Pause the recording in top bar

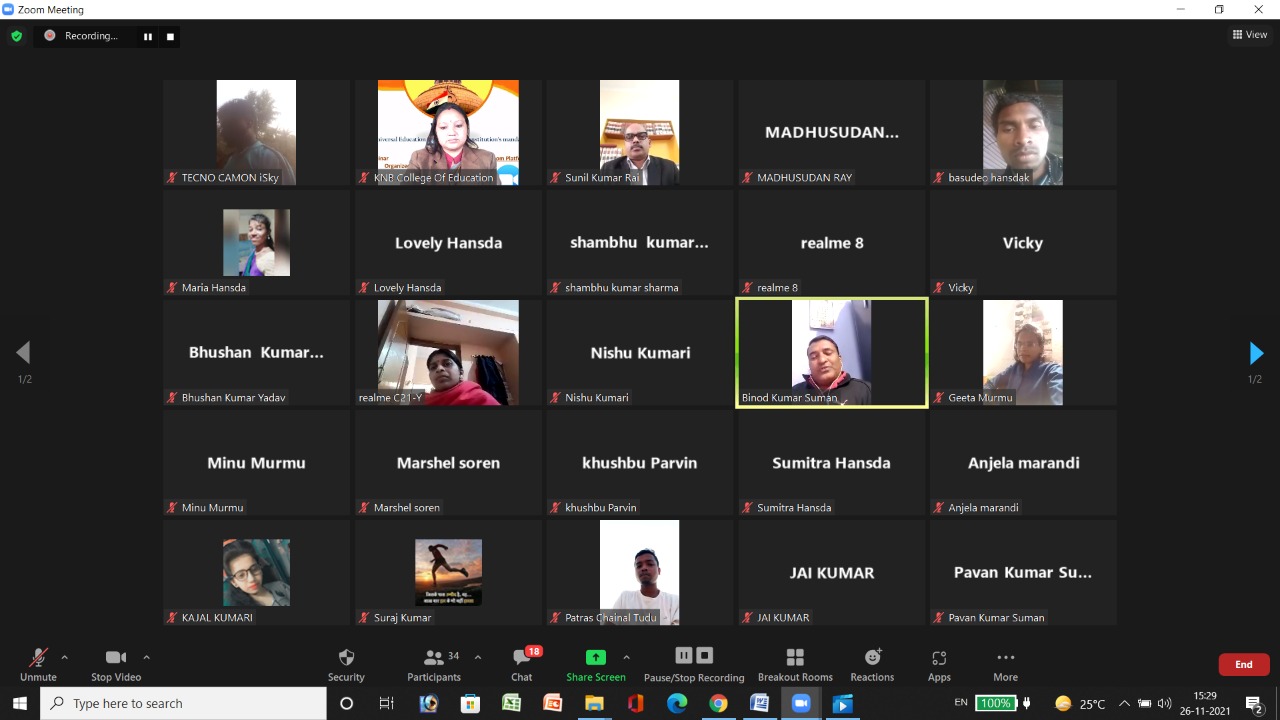coord(148,37)
